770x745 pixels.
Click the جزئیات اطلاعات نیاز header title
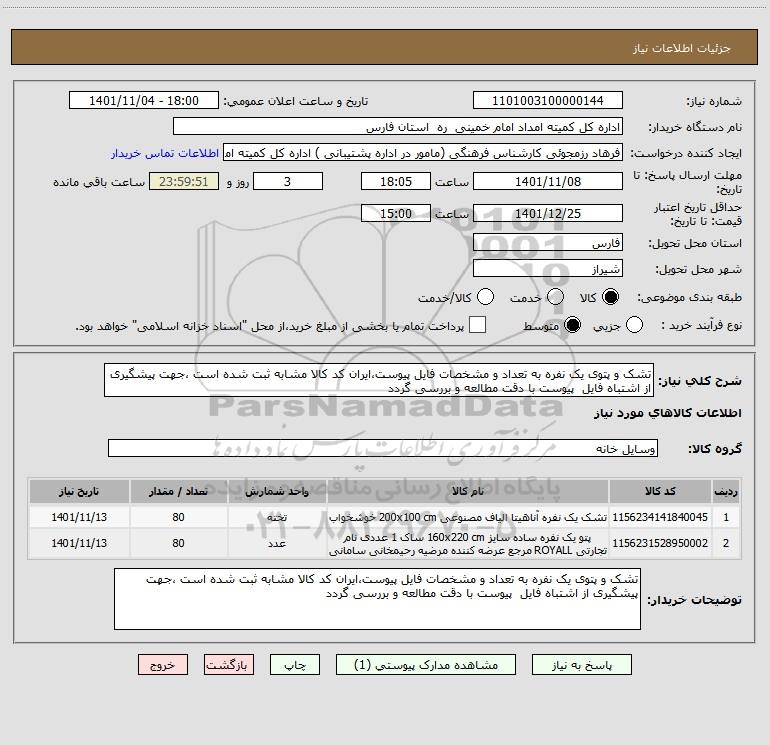click(x=682, y=48)
